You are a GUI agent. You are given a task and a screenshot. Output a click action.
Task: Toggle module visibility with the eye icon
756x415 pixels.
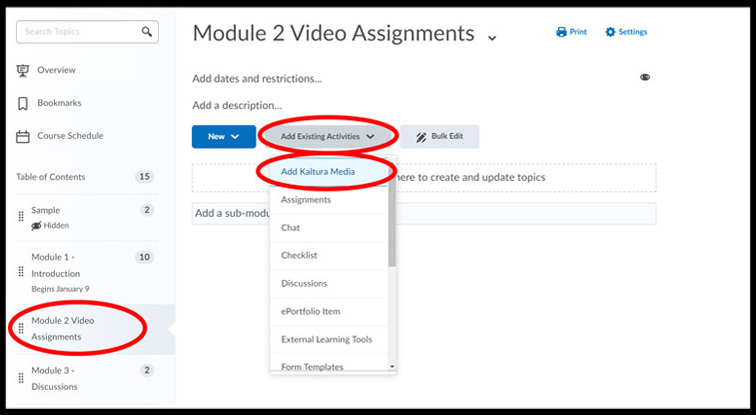coord(645,77)
